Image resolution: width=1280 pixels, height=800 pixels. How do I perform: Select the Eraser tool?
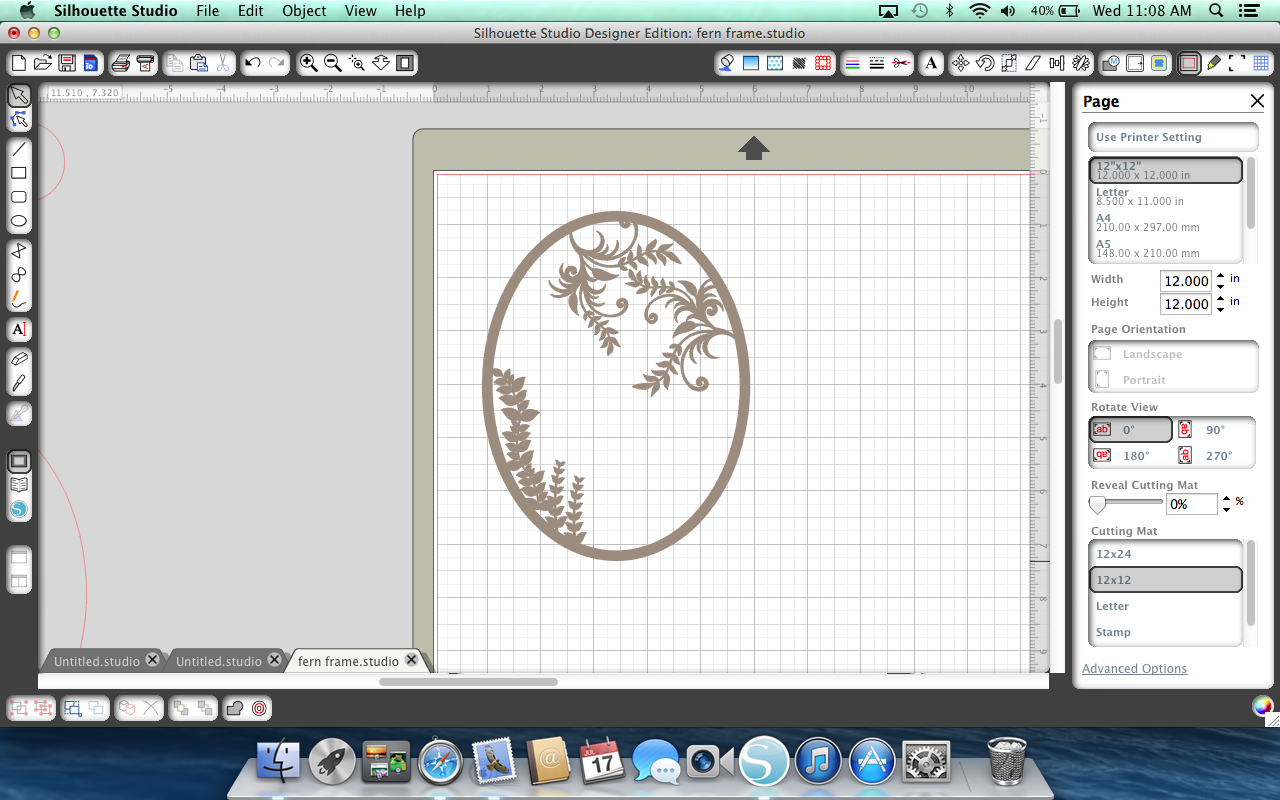pyautogui.click(x=19, y=358)
